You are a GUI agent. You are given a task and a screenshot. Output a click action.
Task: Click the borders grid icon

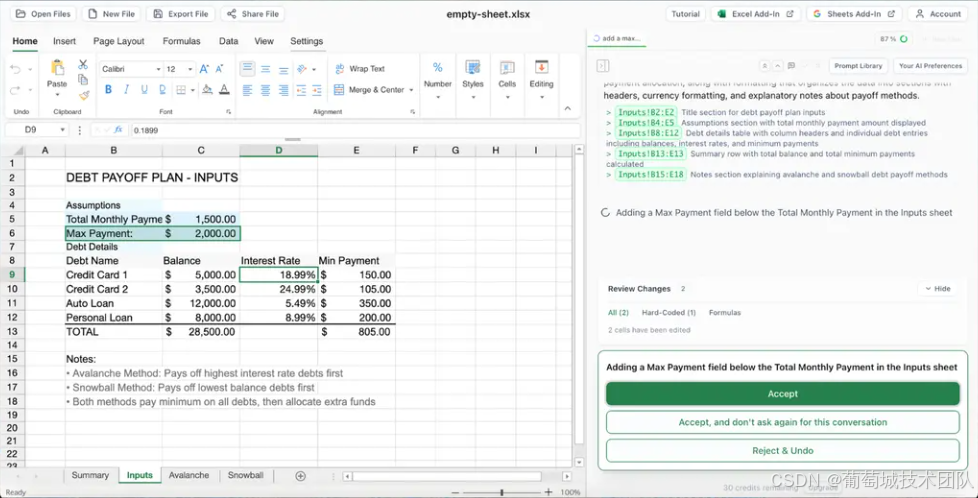[x=181, y=90]
